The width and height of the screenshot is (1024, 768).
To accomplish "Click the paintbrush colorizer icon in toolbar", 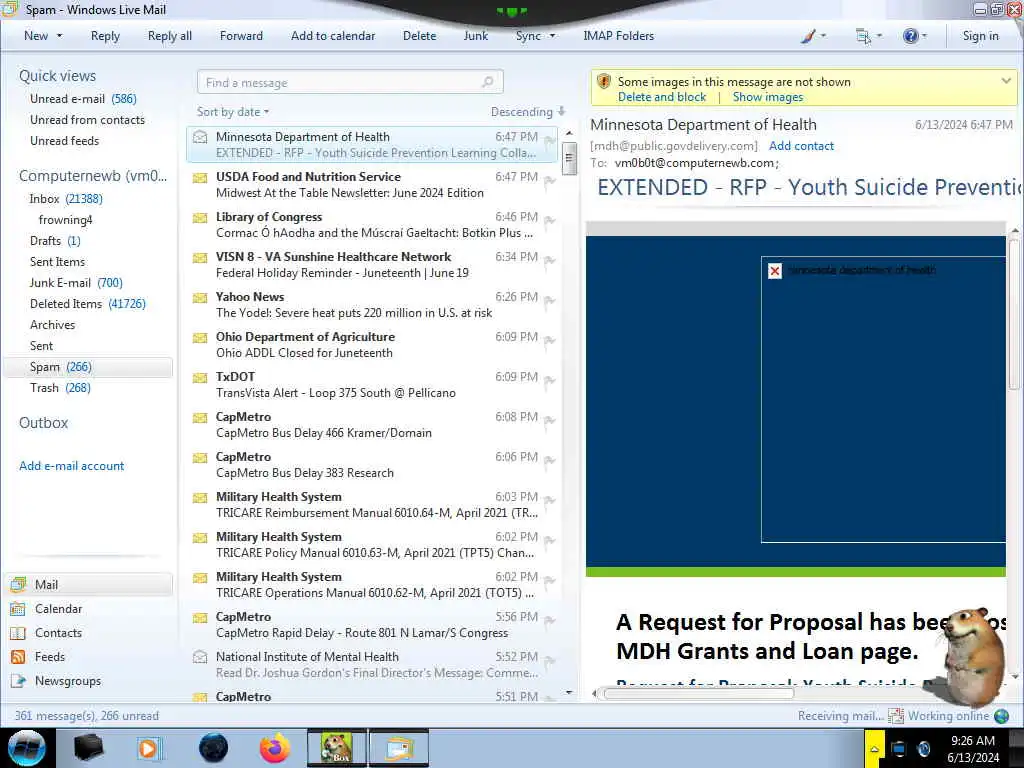I will (x=808, y=37).
